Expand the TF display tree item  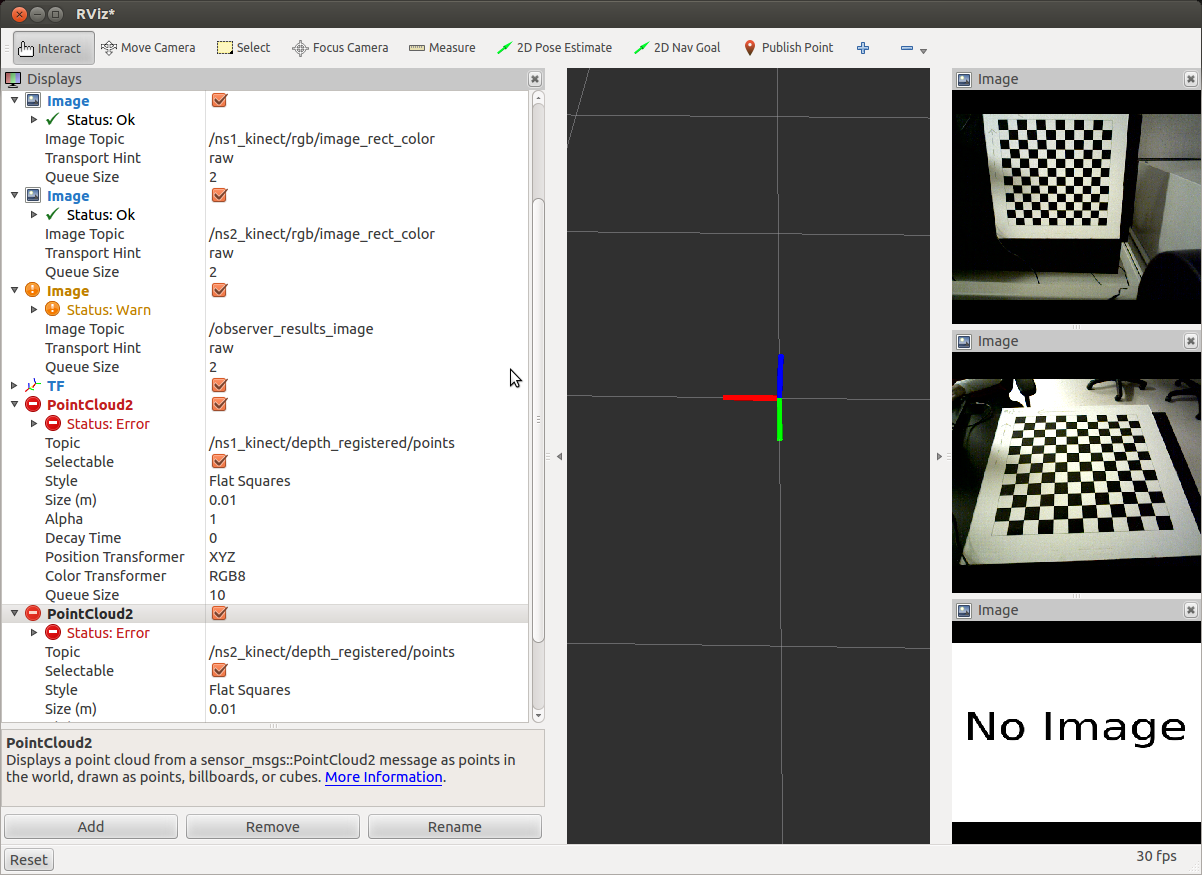14,386
